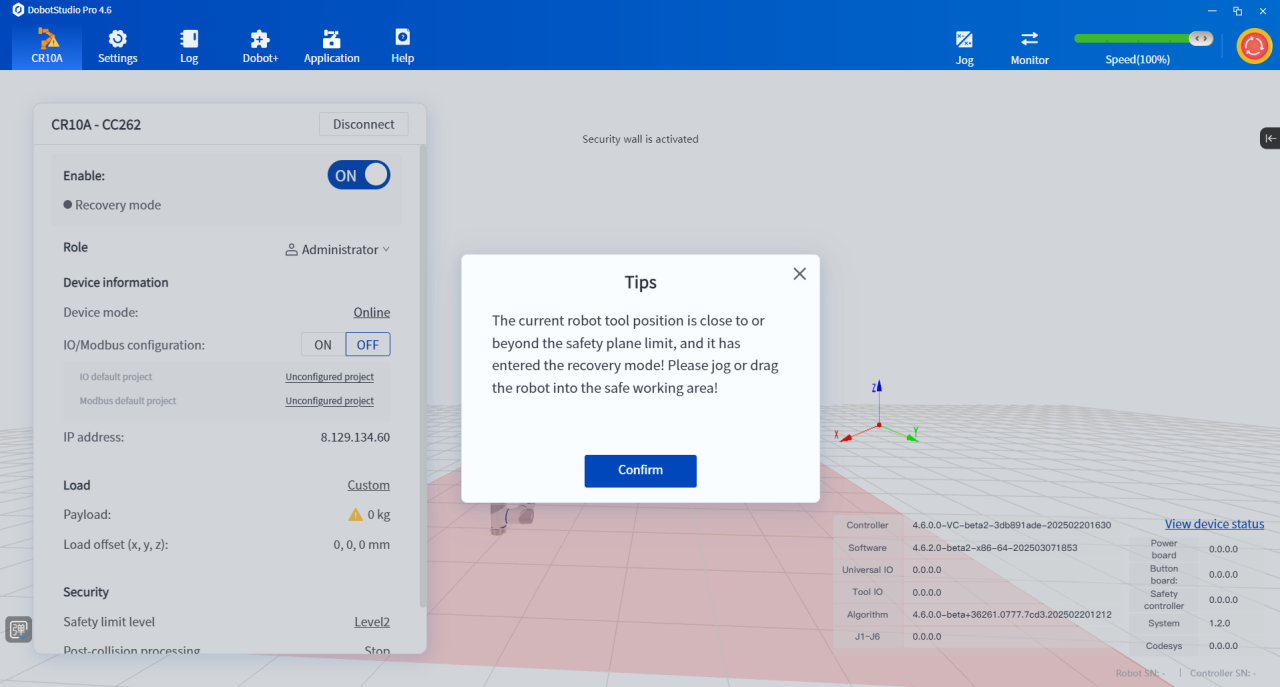1280x687 pixels.
Task: Open the Settings gear icon
Action: pyautogui.click(x=117, y=40)
